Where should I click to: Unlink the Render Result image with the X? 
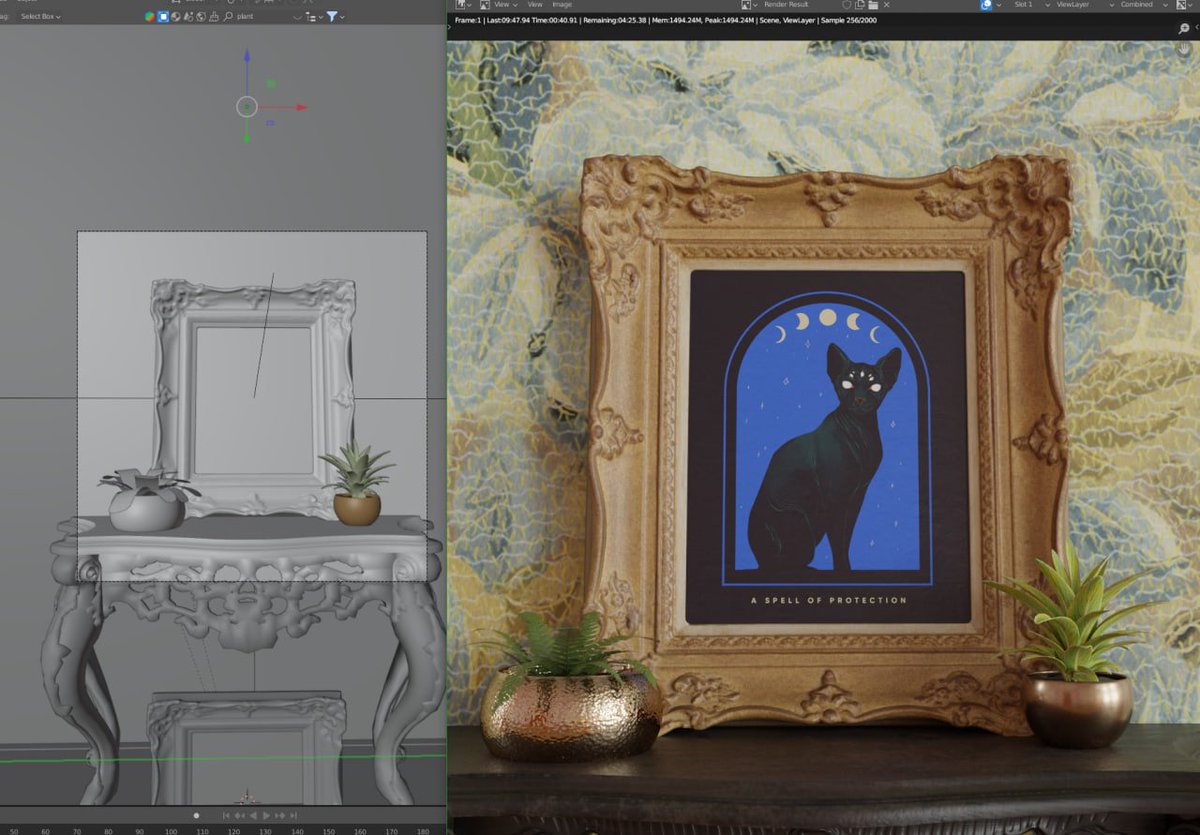tap(886, 5)
